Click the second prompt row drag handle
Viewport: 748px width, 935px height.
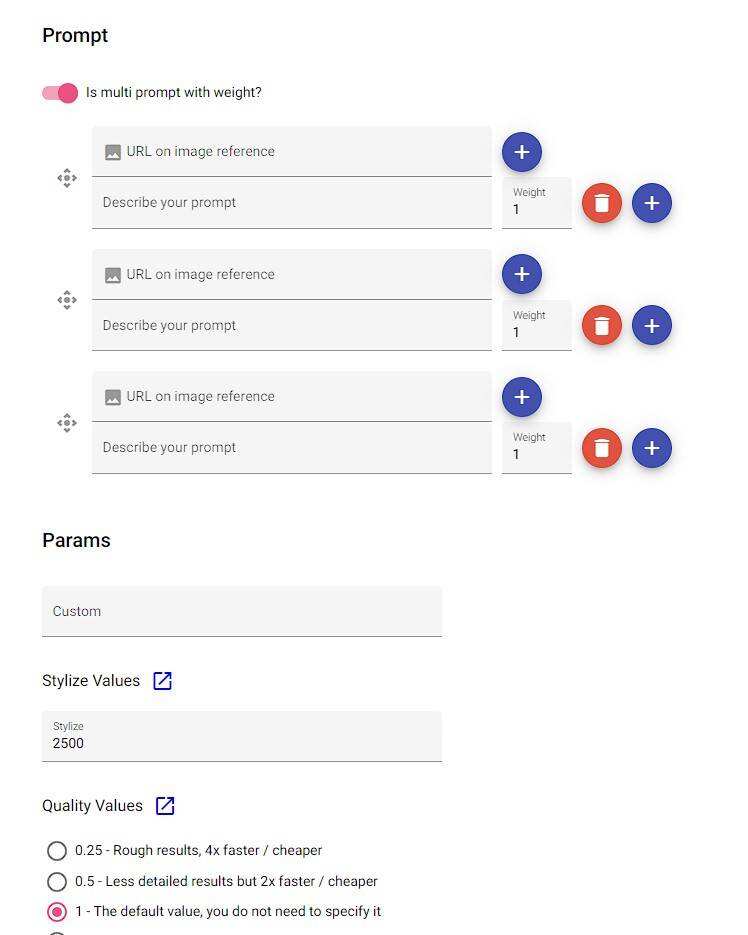[67, 300]
